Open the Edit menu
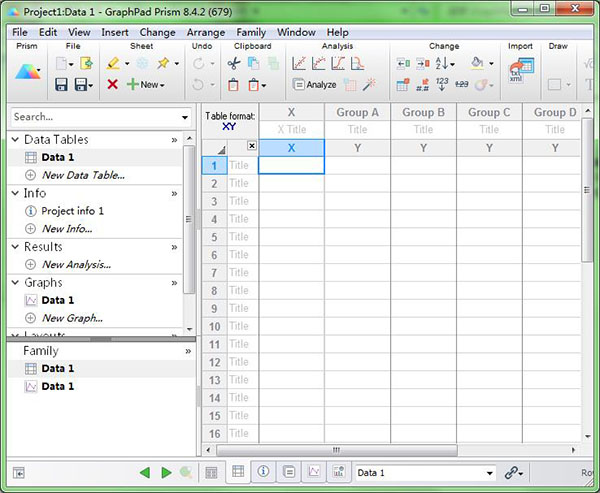Screen dimensions: 600x493 coord(48,32)
